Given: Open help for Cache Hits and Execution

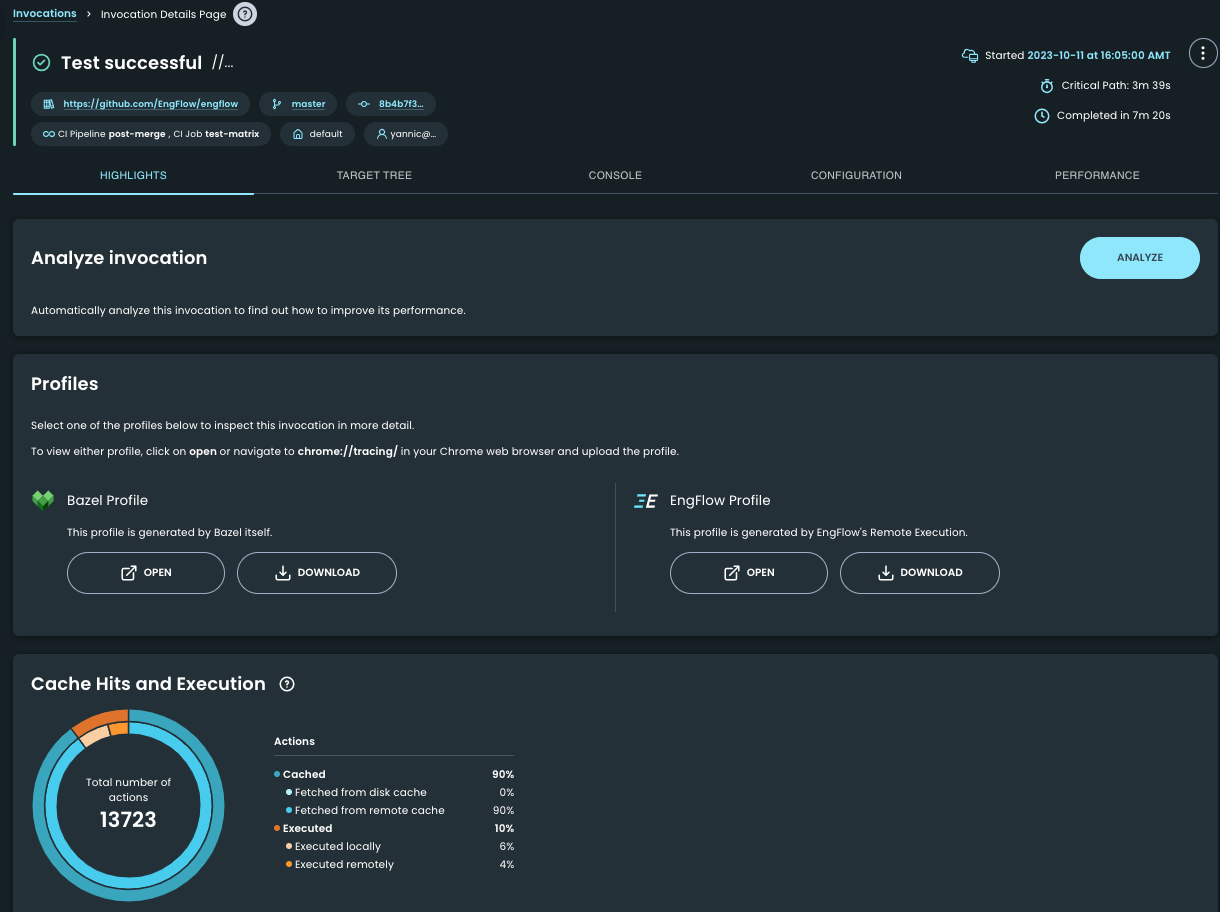Looking at the screenshot, I should (x=287, y=684).
